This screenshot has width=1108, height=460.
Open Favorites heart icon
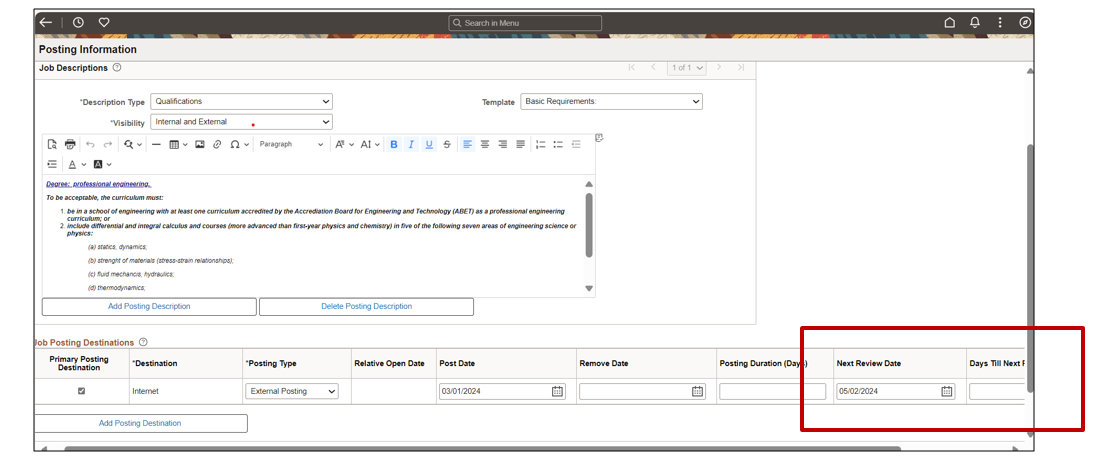[104, 23]
